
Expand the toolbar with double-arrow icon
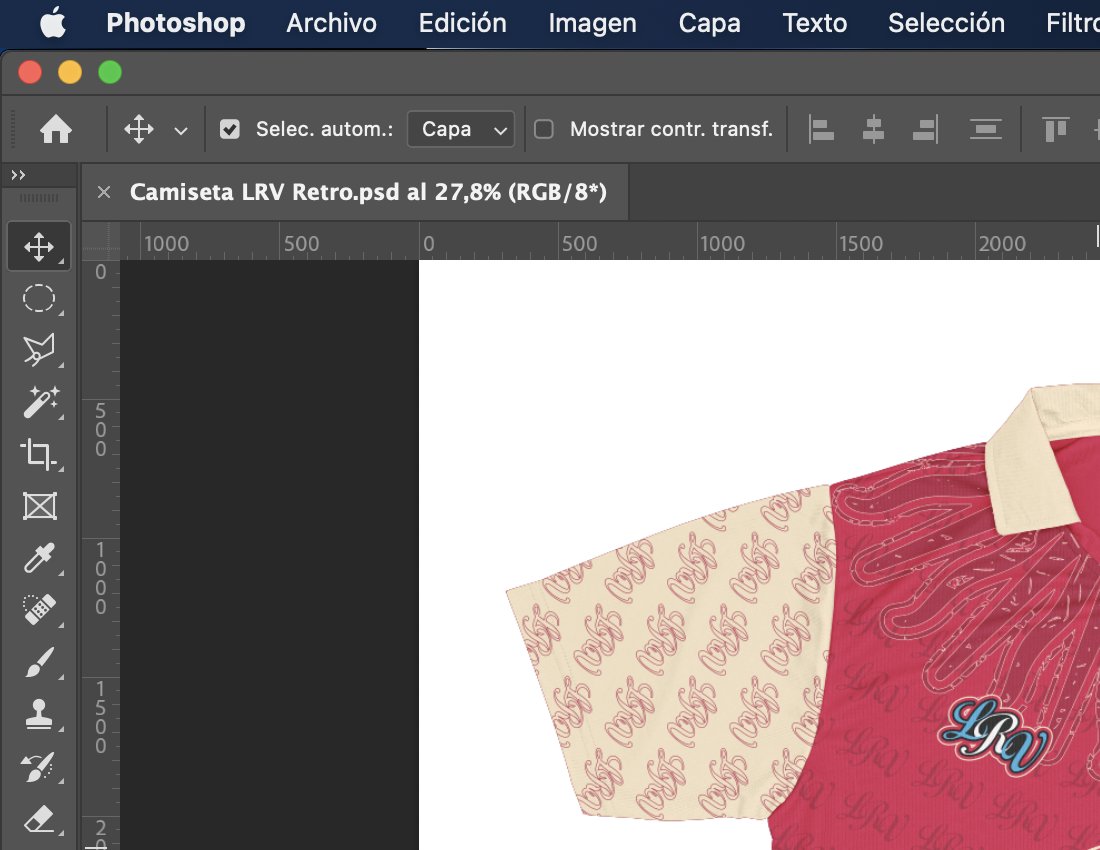18,175
